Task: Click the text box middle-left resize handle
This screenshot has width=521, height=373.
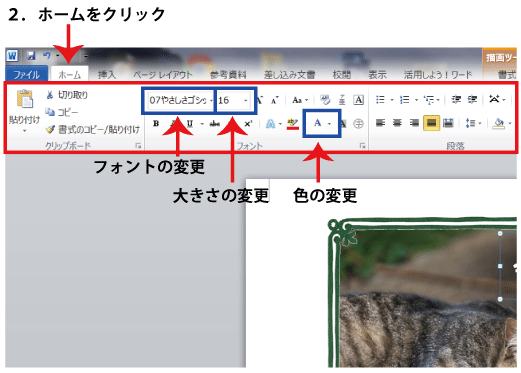Action: pos(500,266)
